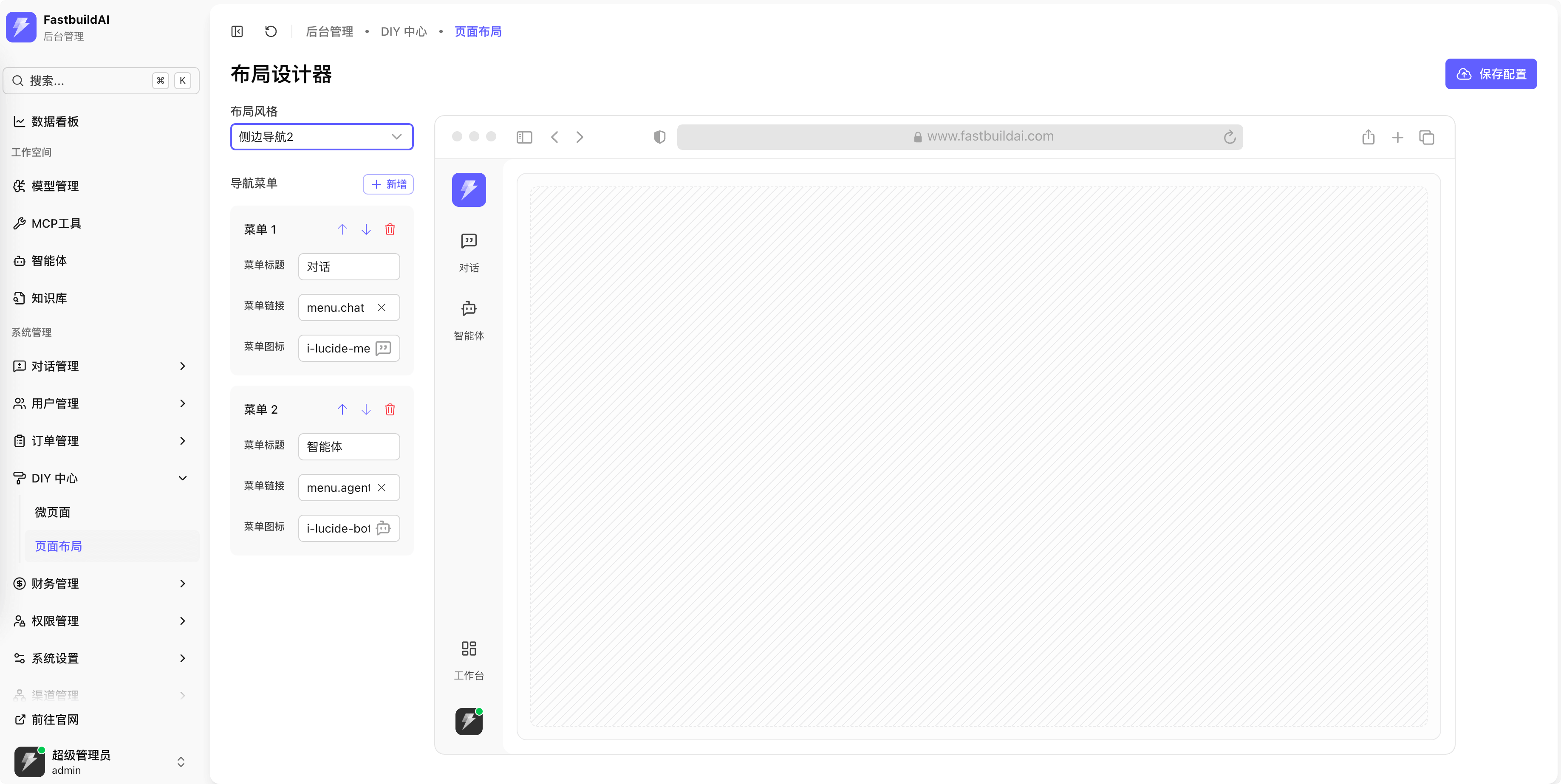Click the 保存配置 button
The image size is (1561, 784).
tap(1490, 74)
